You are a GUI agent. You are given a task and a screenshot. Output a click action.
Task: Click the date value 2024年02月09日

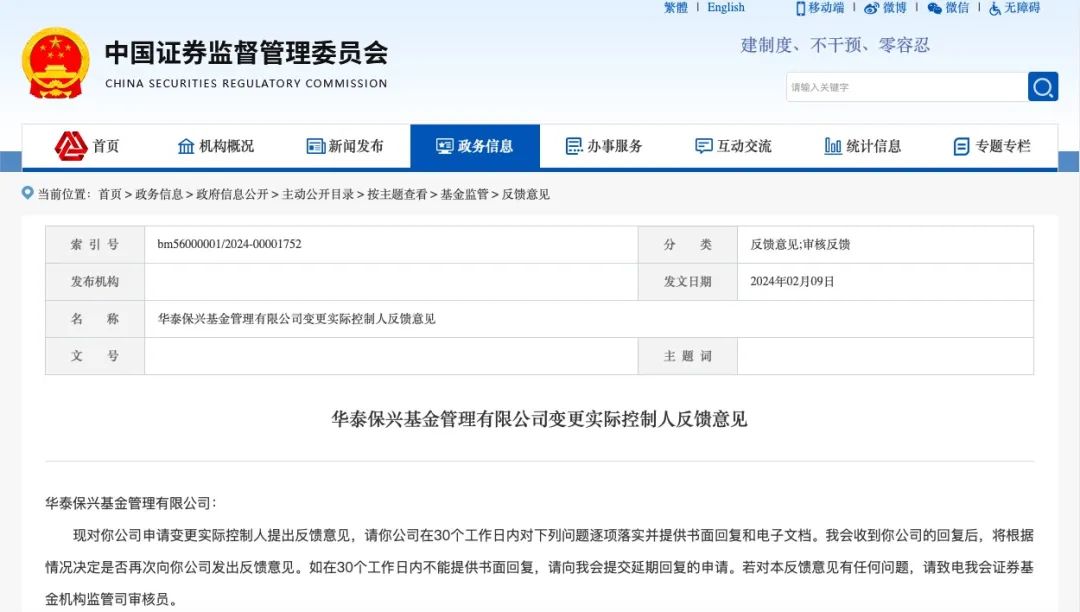[x=792, y=281]
